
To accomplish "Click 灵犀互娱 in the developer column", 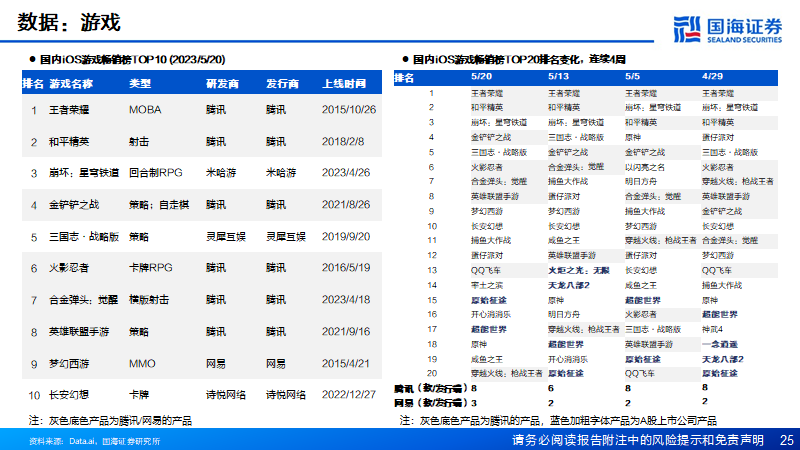I will pos(226,237).
